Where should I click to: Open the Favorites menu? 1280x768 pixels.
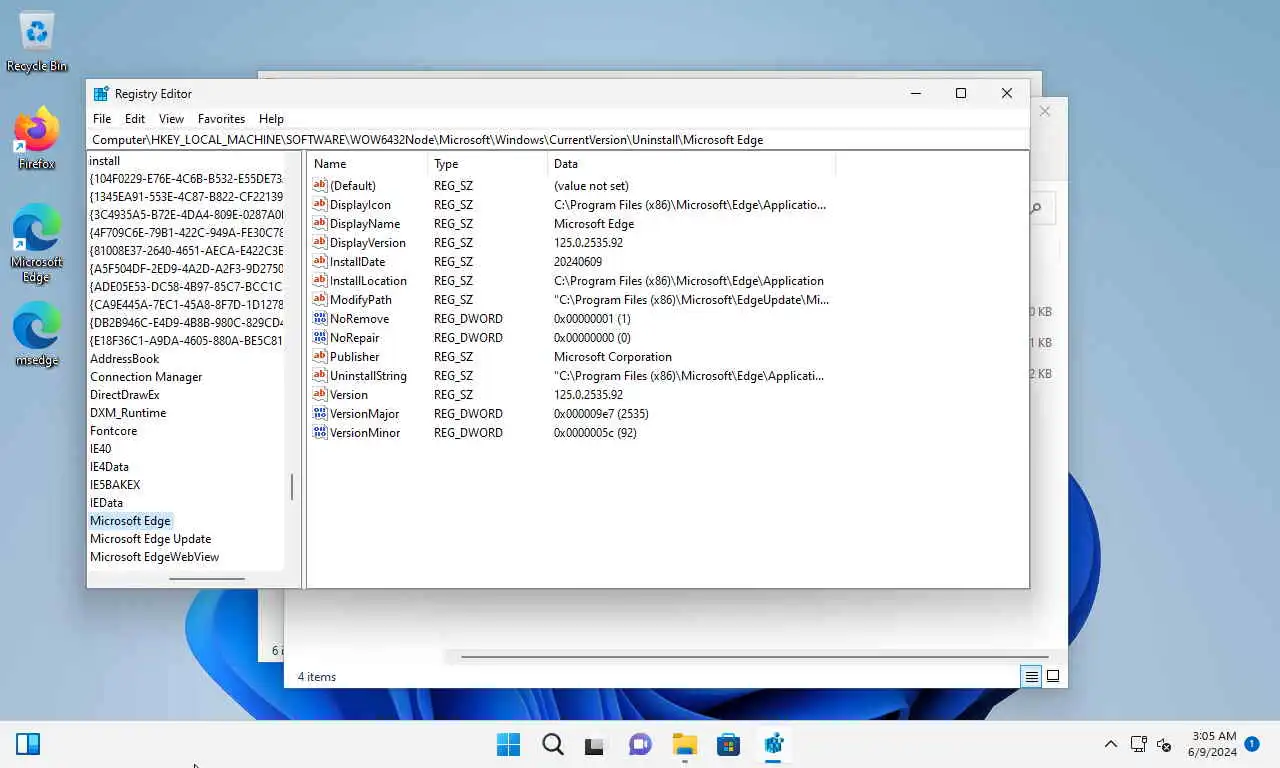tap(221, 118)
